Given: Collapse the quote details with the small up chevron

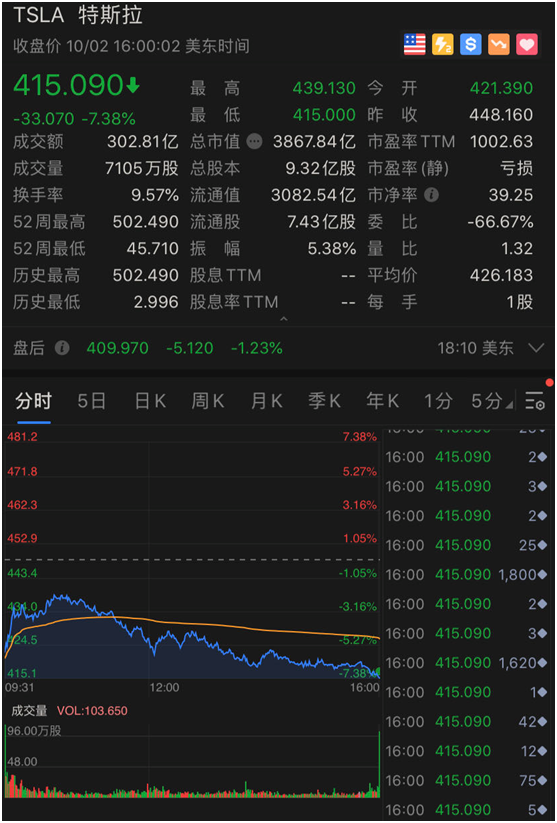Looking at the screenshot, I should [x=284, y=319].
